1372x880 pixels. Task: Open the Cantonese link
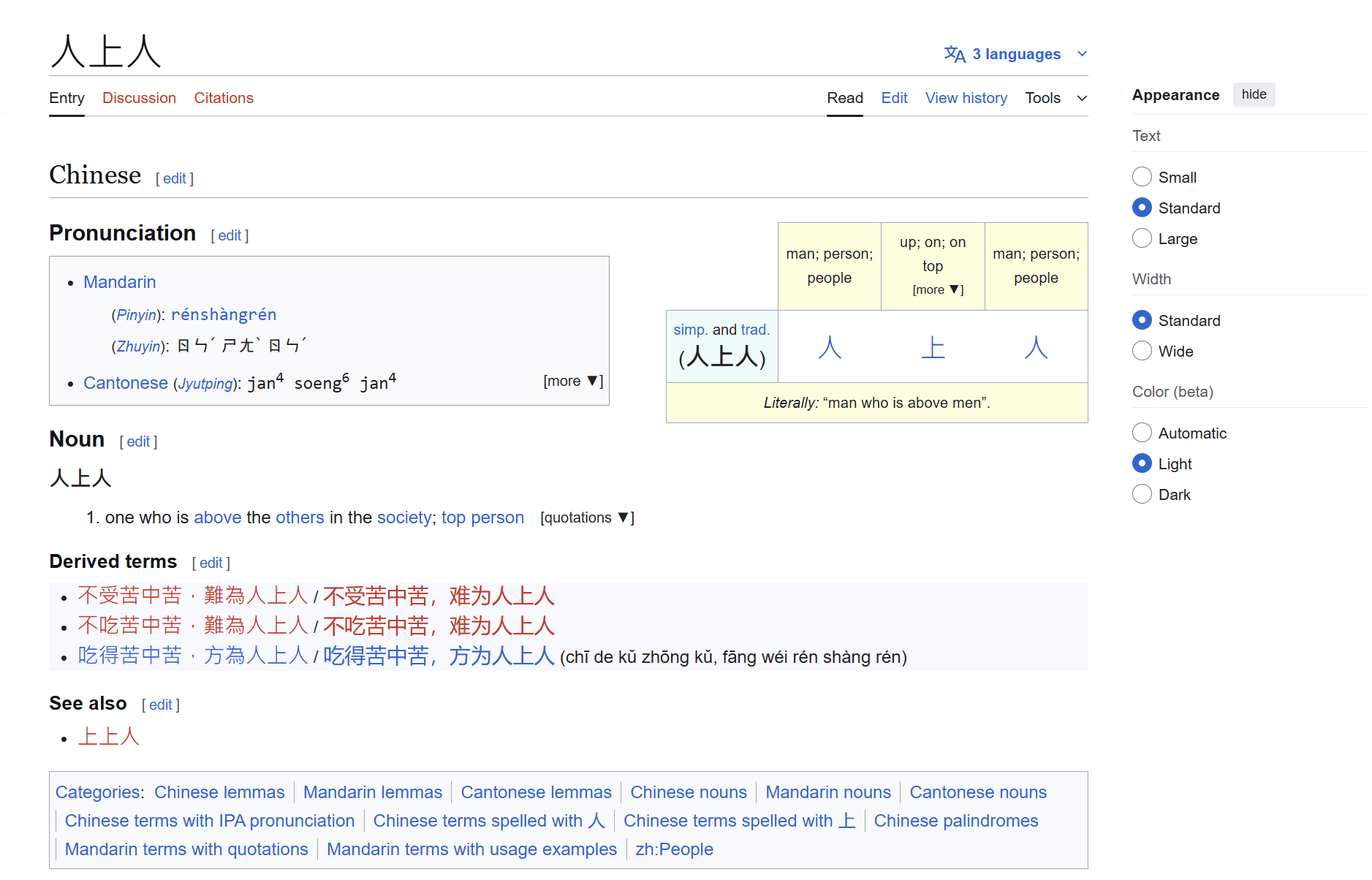pyautogui.click(x=126, y=383)
